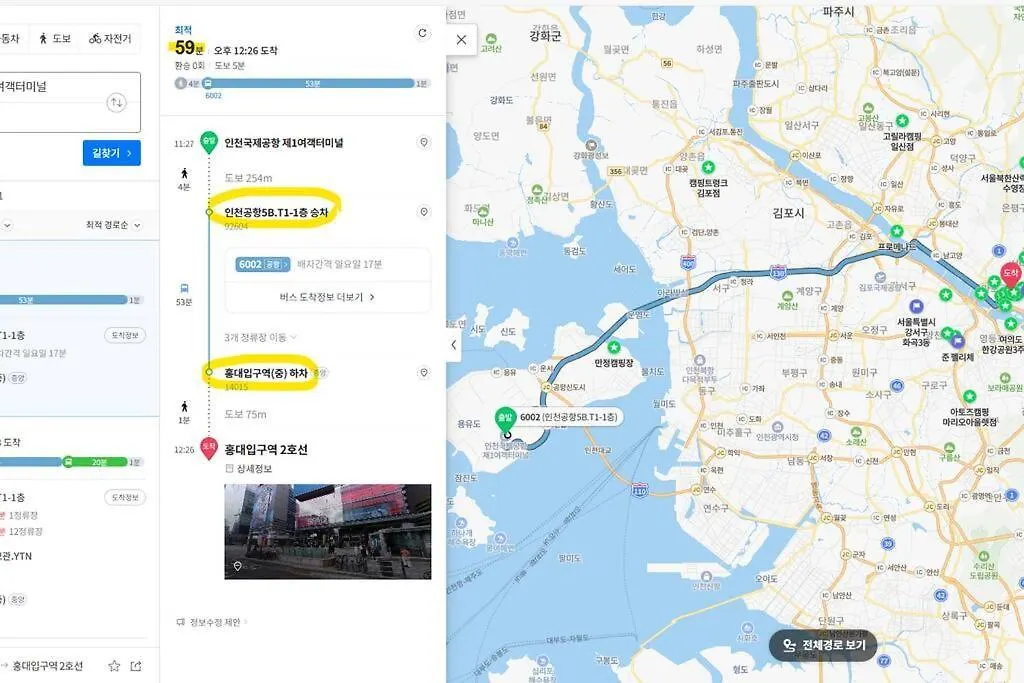Swap origin and destination with the arrows icon
This screenshot has height=683, width=1024.
pyautogui.click(x=116, y=103)
